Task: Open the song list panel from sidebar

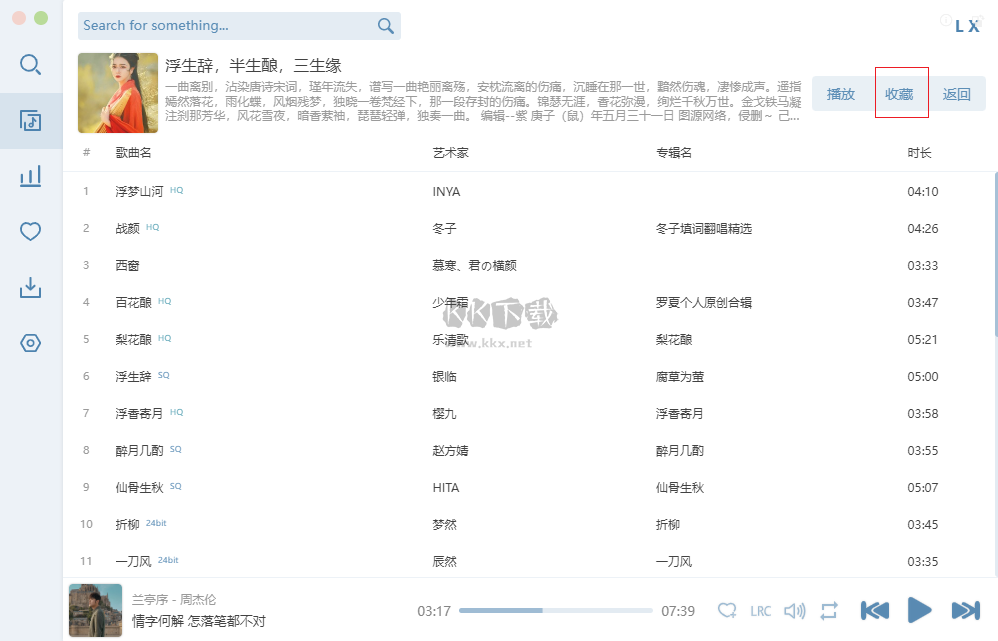Action: coord(30,119)
